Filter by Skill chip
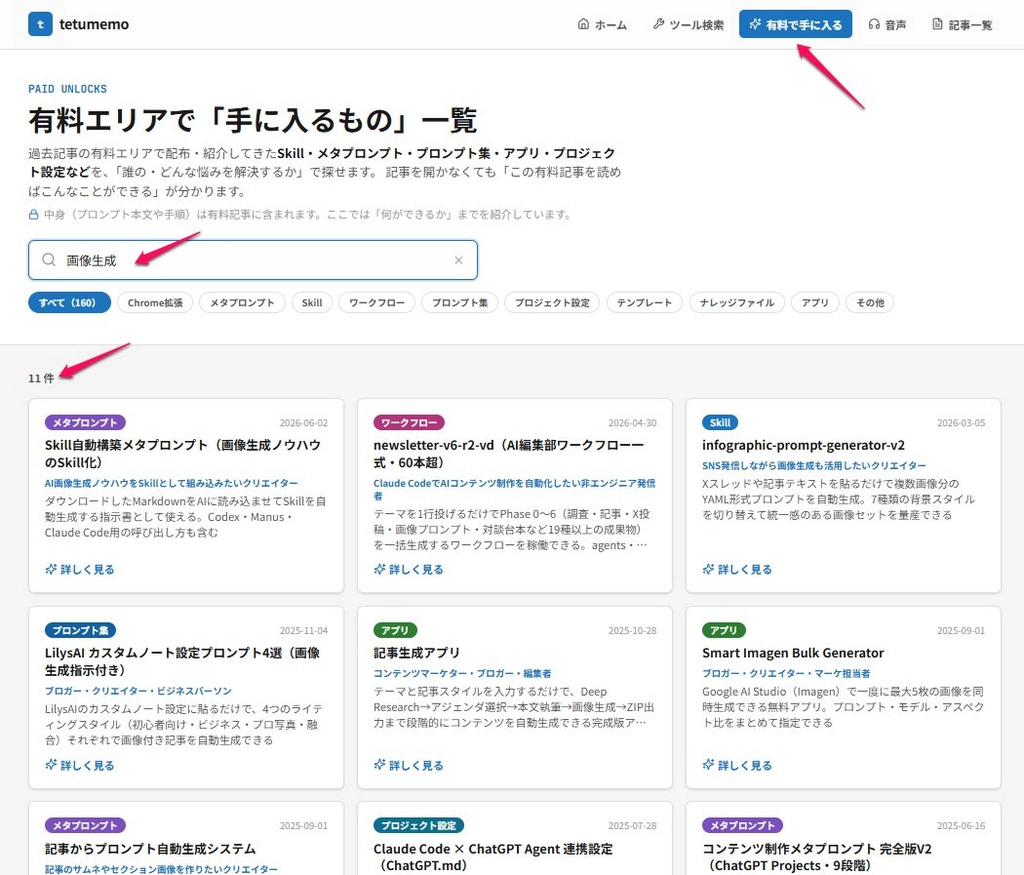 [312, 302]
